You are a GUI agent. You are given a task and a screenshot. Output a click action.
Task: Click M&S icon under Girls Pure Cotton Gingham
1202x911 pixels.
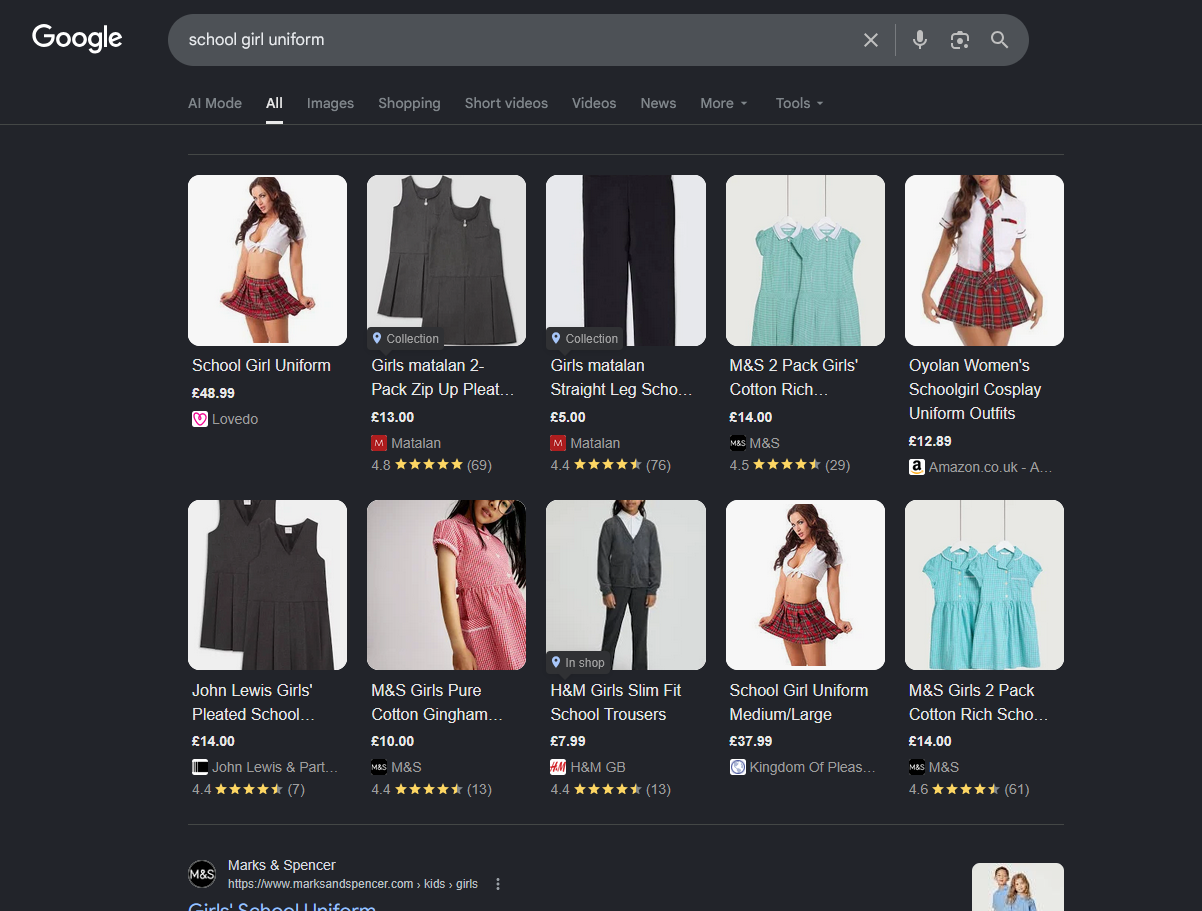[x=379, y=767]
